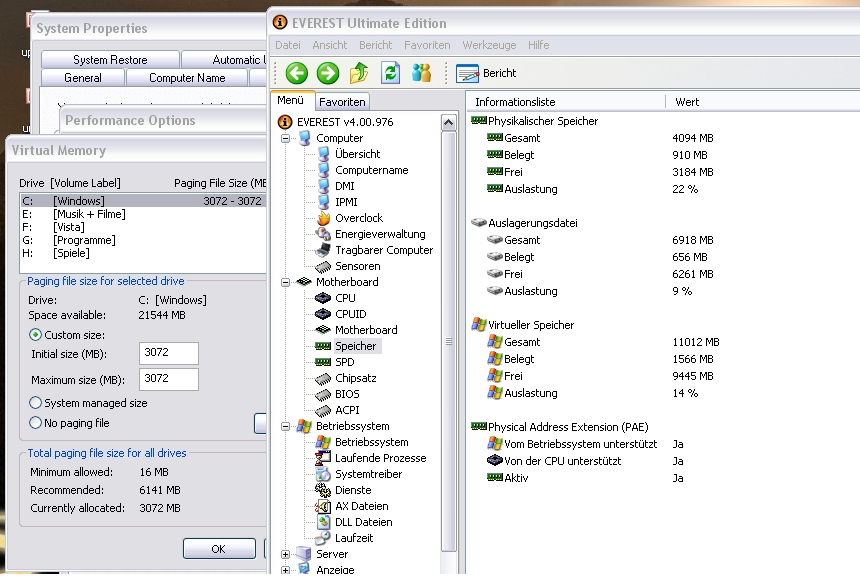Open the IPMI tree item
Image resolution: width=860 pixels, height=581 pixels.
[346, 202]
